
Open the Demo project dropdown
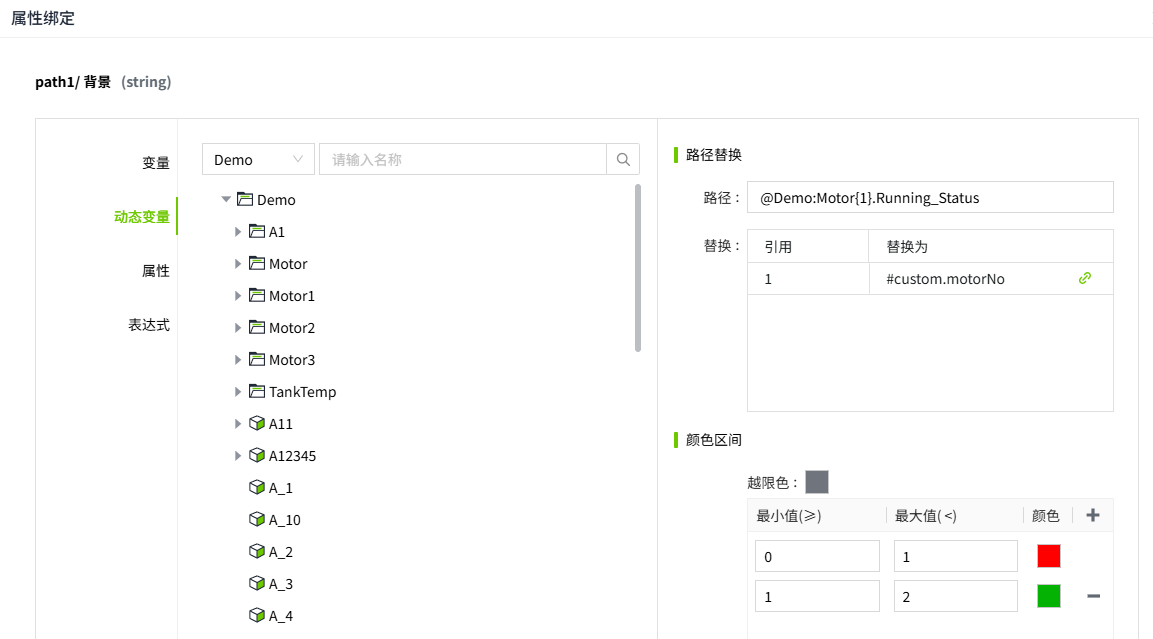point(258,160)
